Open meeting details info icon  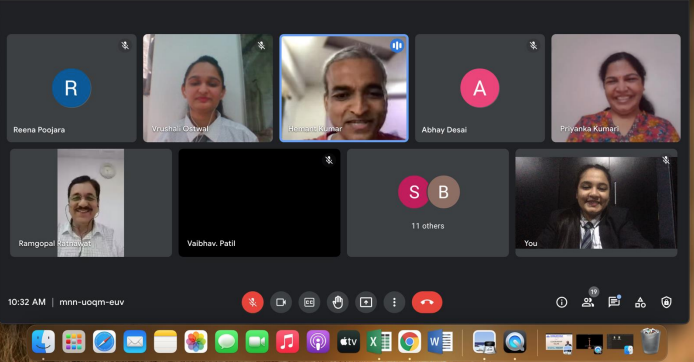(x=562, y=302)
